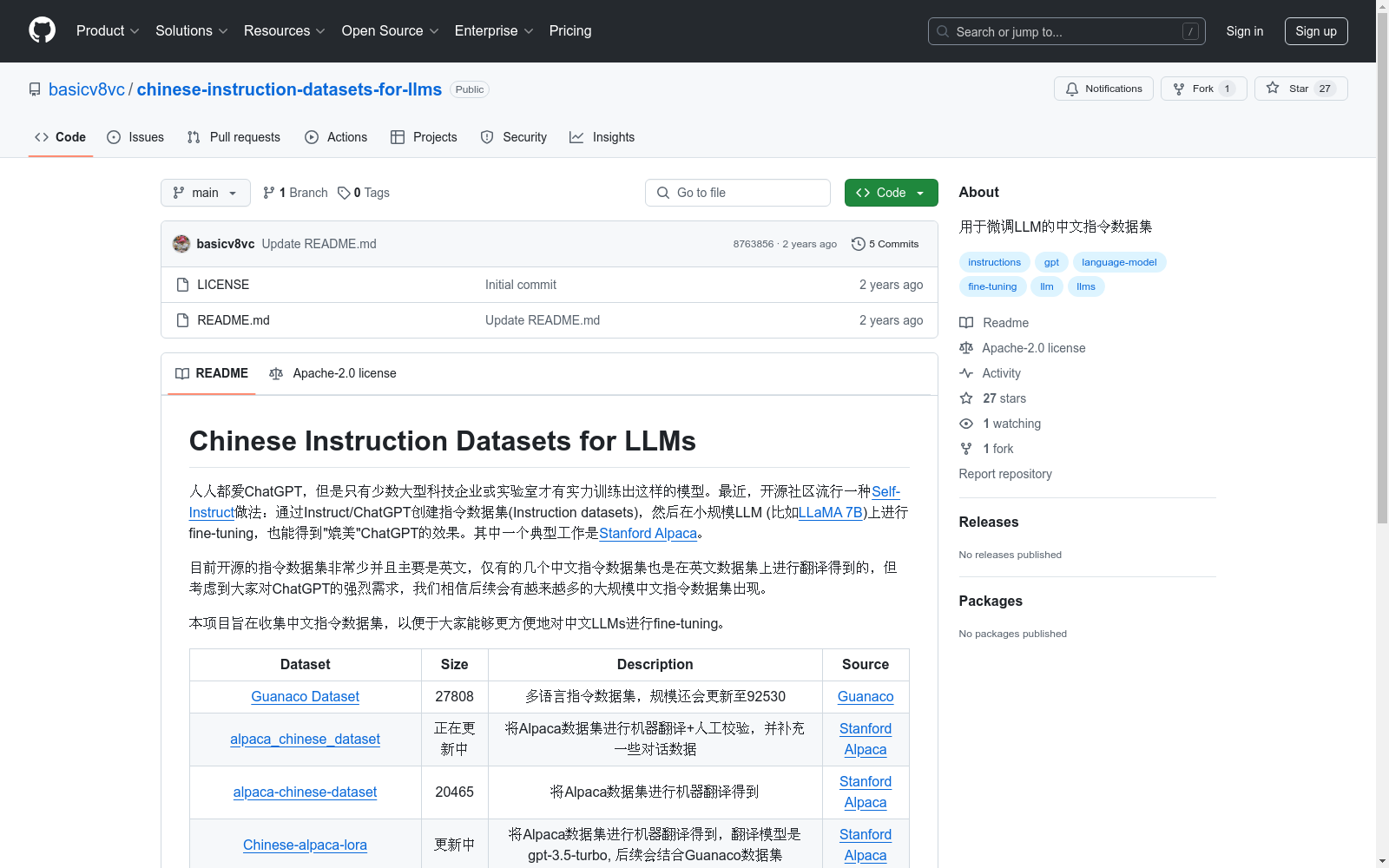Switch to the Apache-2.0 license tab
The width and height of the screenshot is (1389, 868).
click(x=333, y=373)
